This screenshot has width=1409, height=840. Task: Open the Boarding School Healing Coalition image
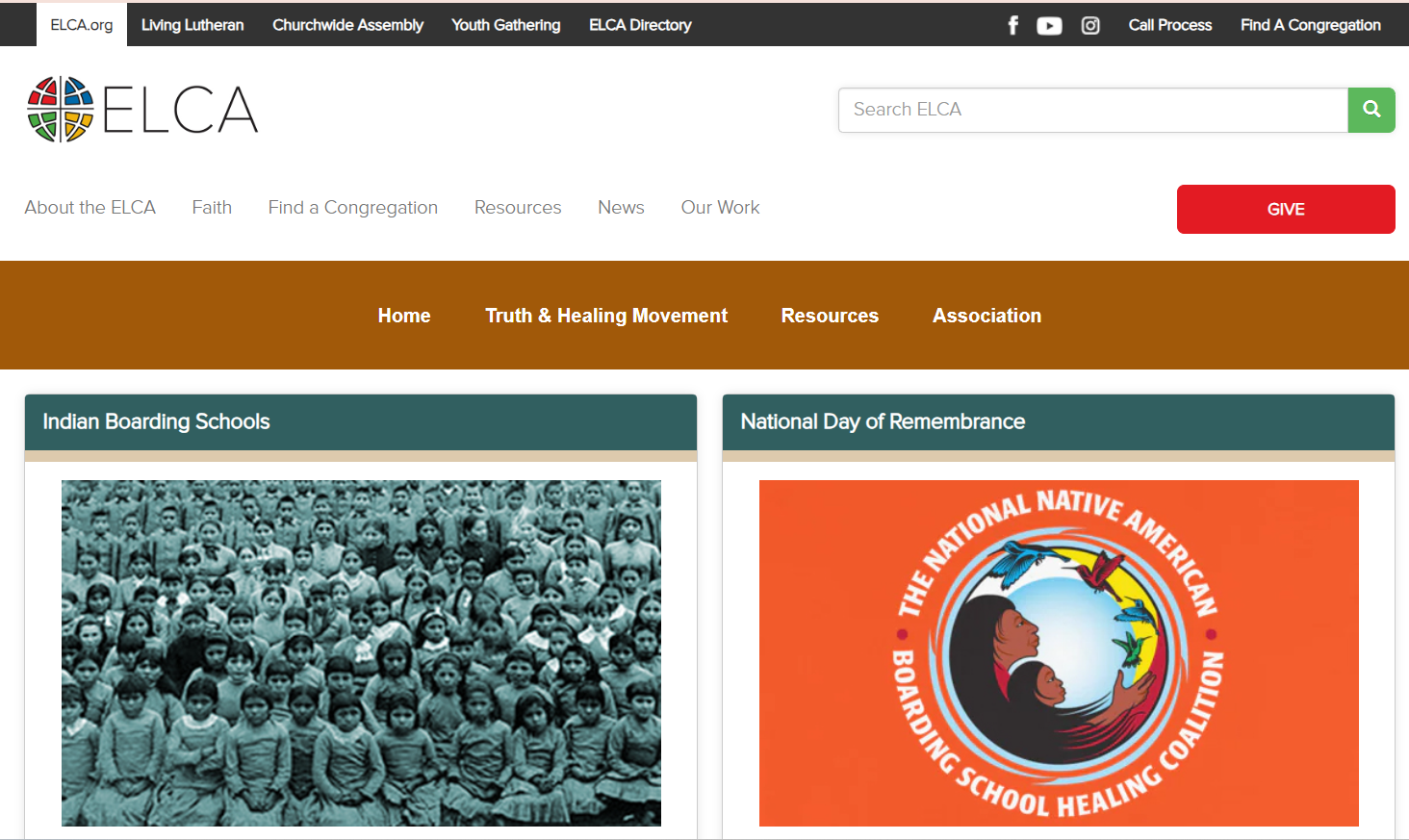1059,653
